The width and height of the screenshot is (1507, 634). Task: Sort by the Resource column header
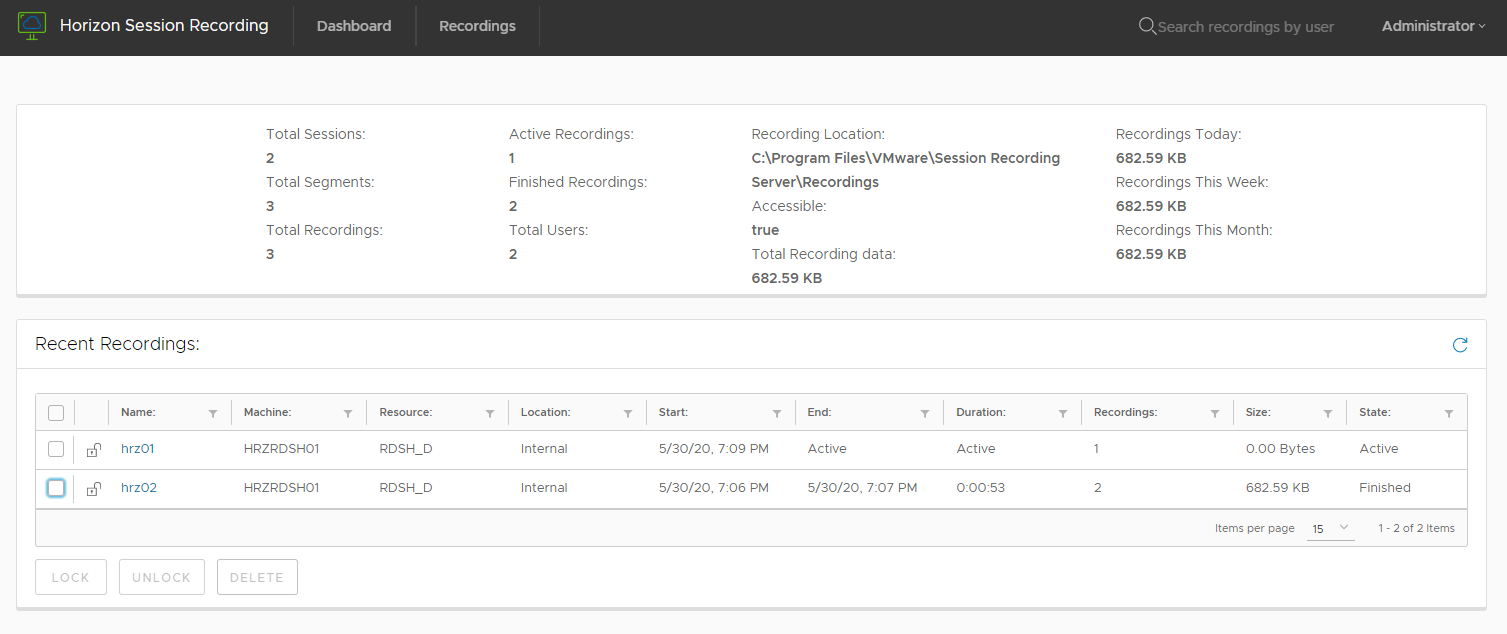point(406,412)
